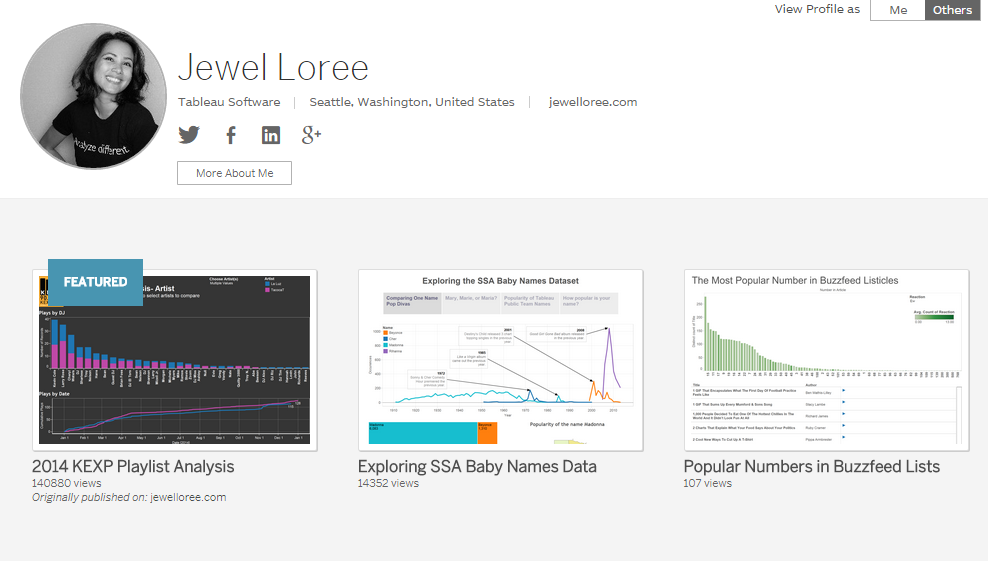
Task: Open the jewelloree.com website link
Action: (593, 102)
